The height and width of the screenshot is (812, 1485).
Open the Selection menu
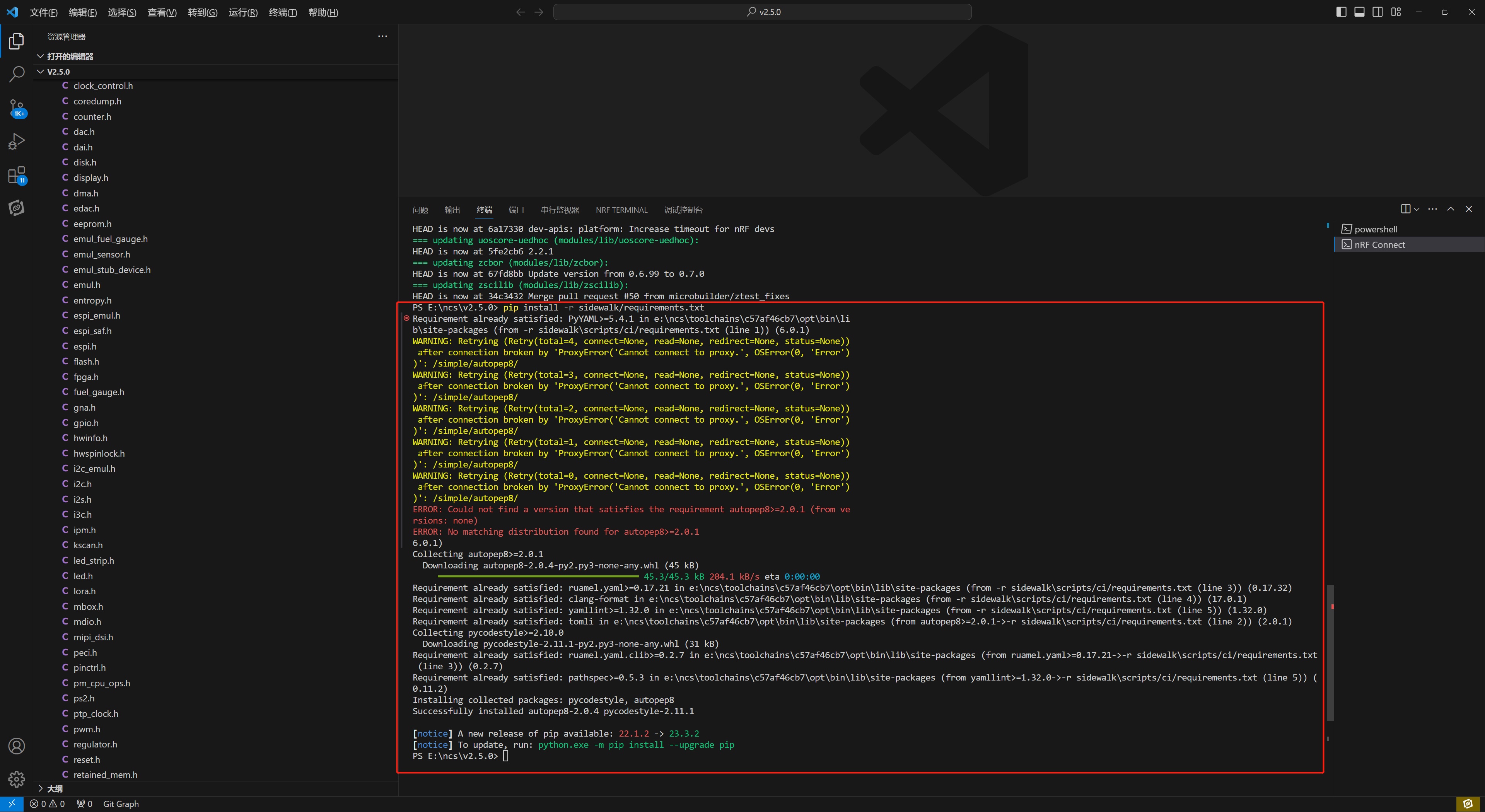[122, 12]
